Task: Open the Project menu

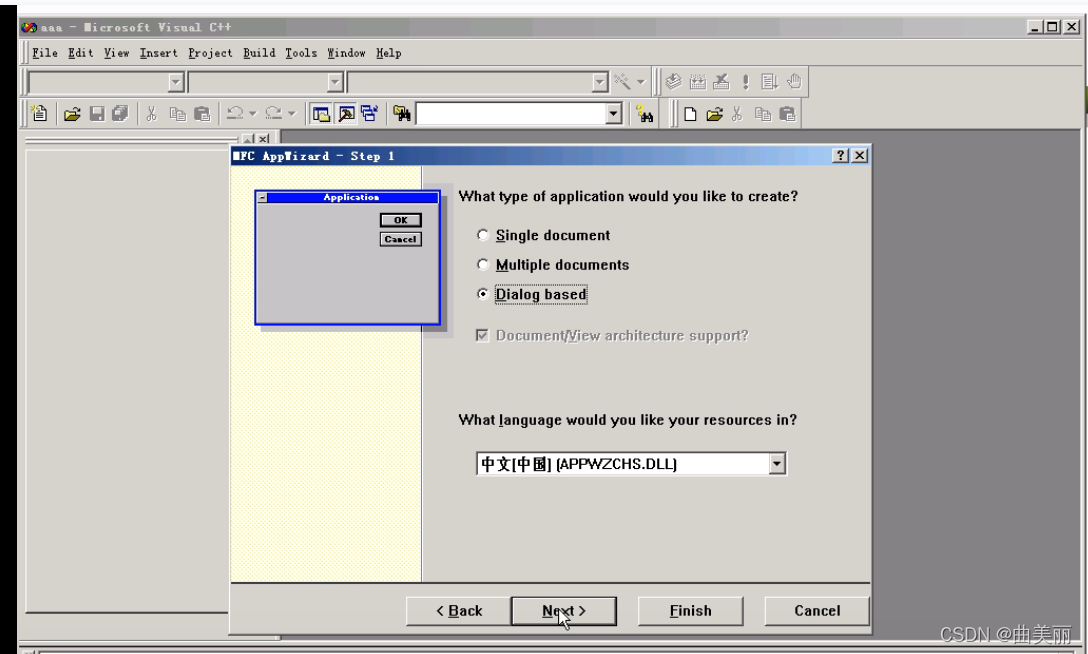Action: click(210, 53)
